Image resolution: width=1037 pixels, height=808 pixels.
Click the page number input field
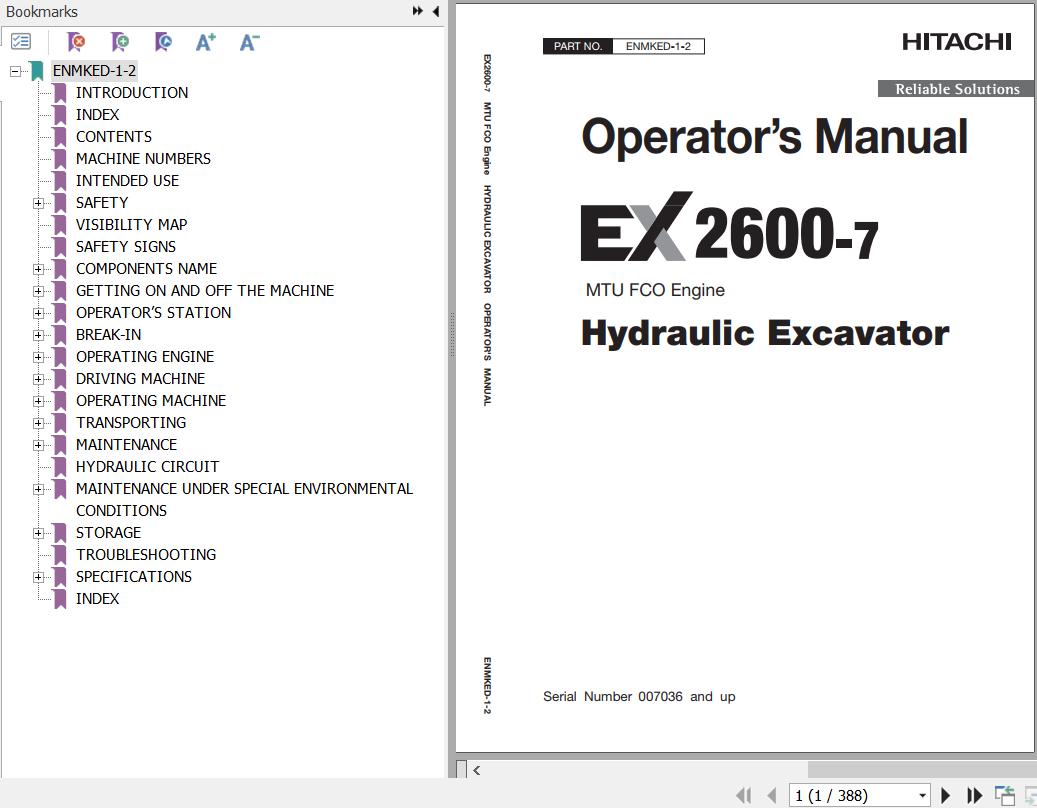click(852, 795)
